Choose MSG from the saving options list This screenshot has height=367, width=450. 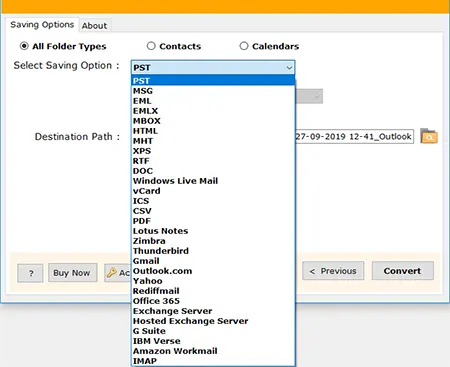tap(213, 91)
